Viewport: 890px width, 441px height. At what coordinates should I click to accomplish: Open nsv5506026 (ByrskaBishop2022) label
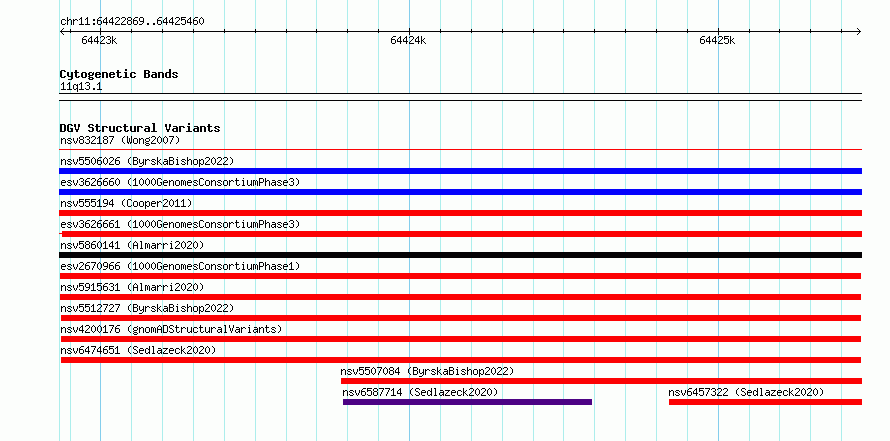coord(147,161)
